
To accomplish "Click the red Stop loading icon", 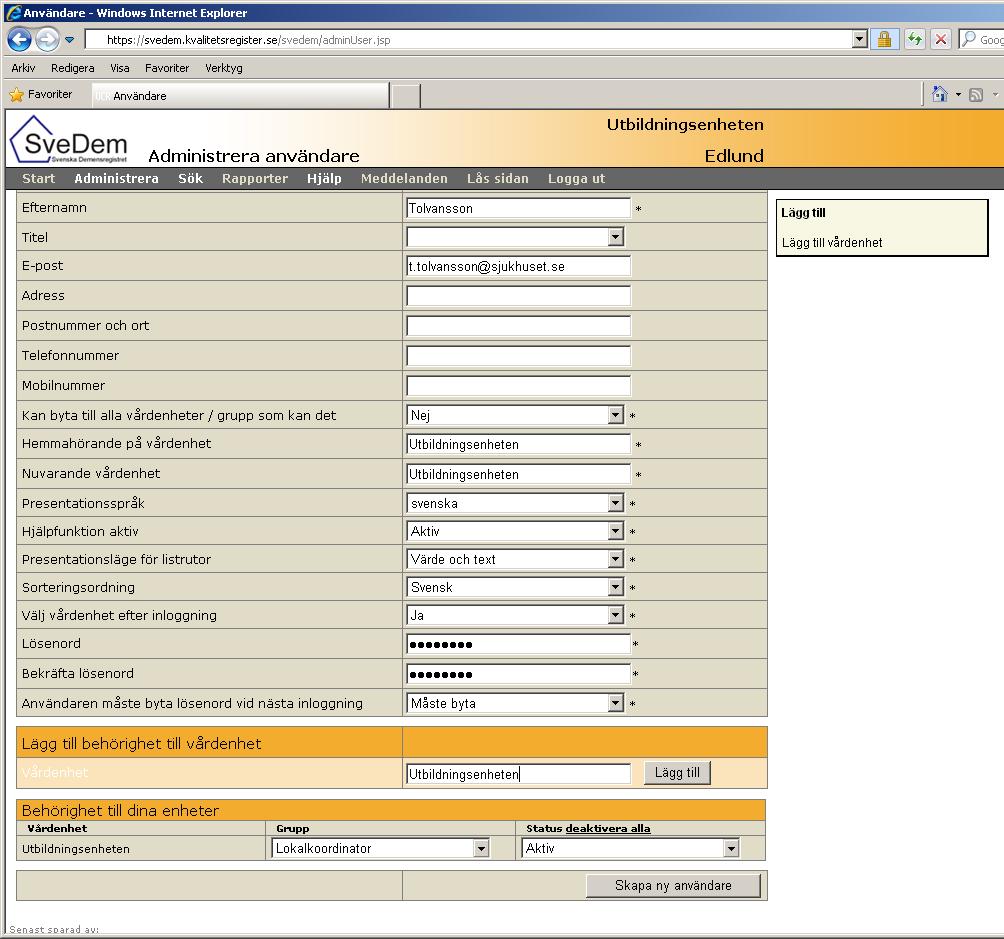I will [941, 39].
